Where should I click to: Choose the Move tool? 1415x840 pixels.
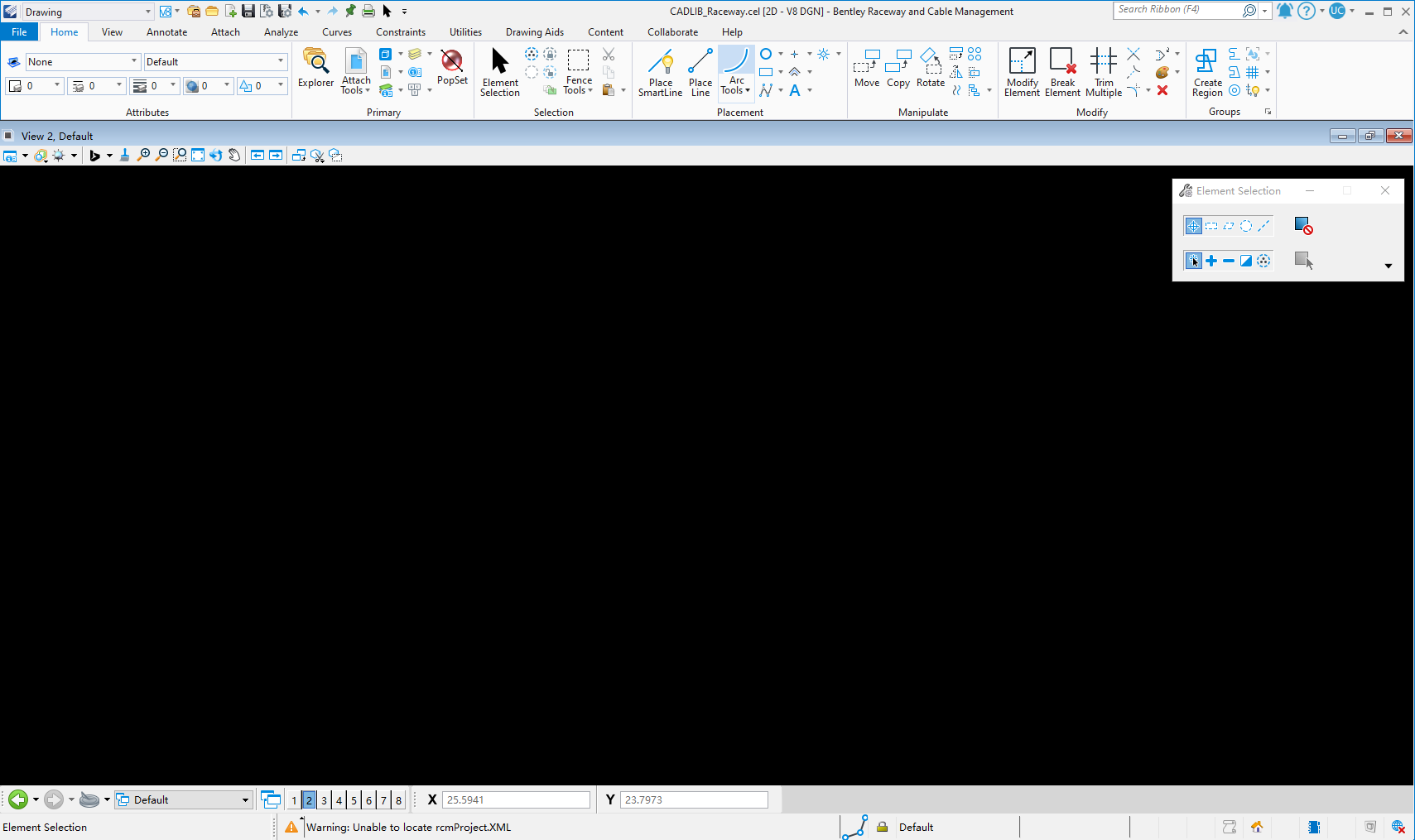pyautogui.click(x=867, y=68)
